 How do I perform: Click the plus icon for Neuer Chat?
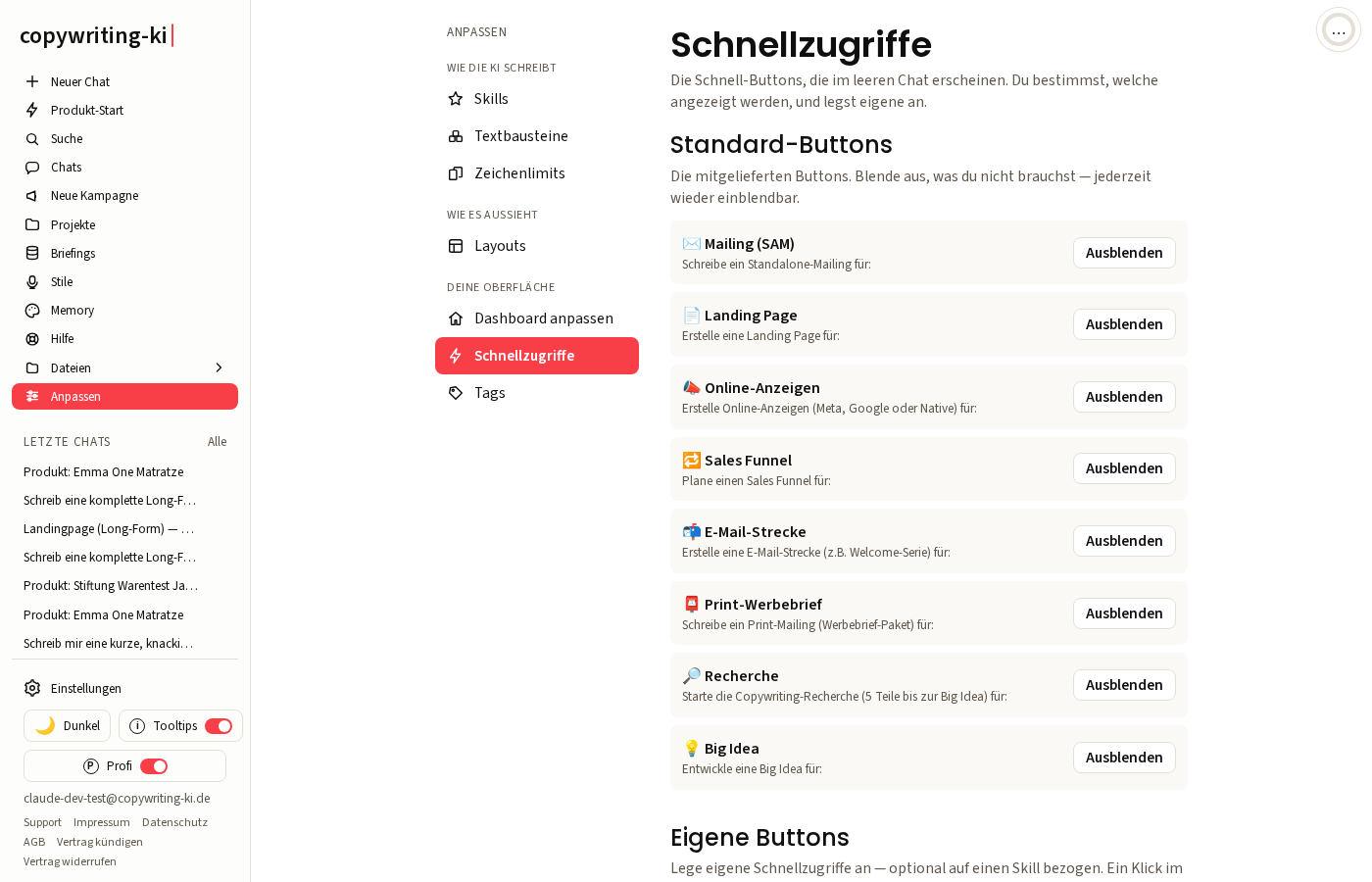click(32, 81)
